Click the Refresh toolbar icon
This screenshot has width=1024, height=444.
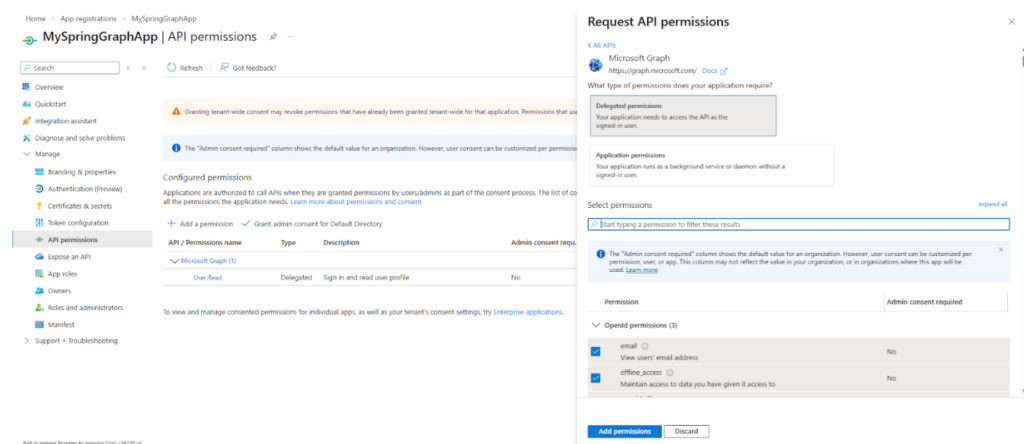tap(172, 67)
